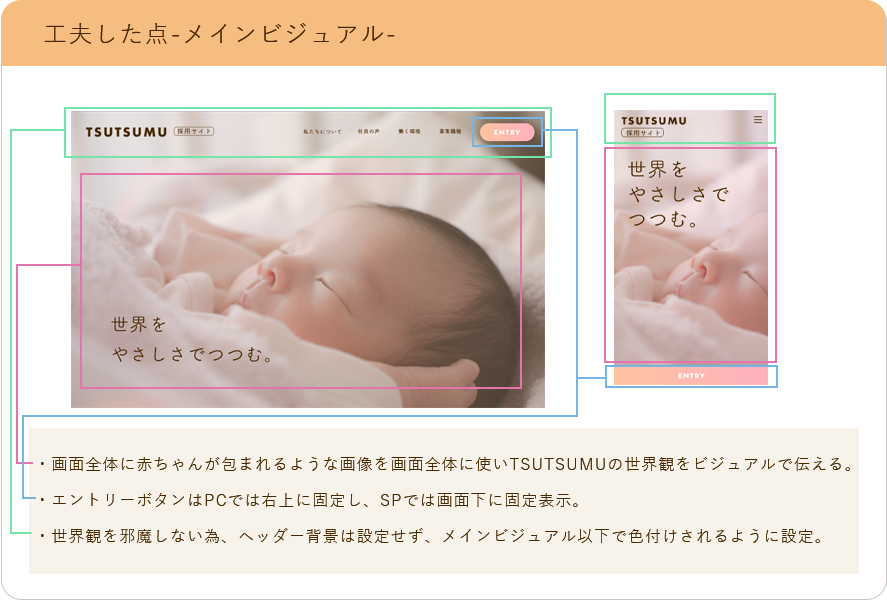Image resolution: width=887 pixels, height=600 pixels.
Task: Click the TSUTSUMU logo in mobile header
Action: [653, 120]
